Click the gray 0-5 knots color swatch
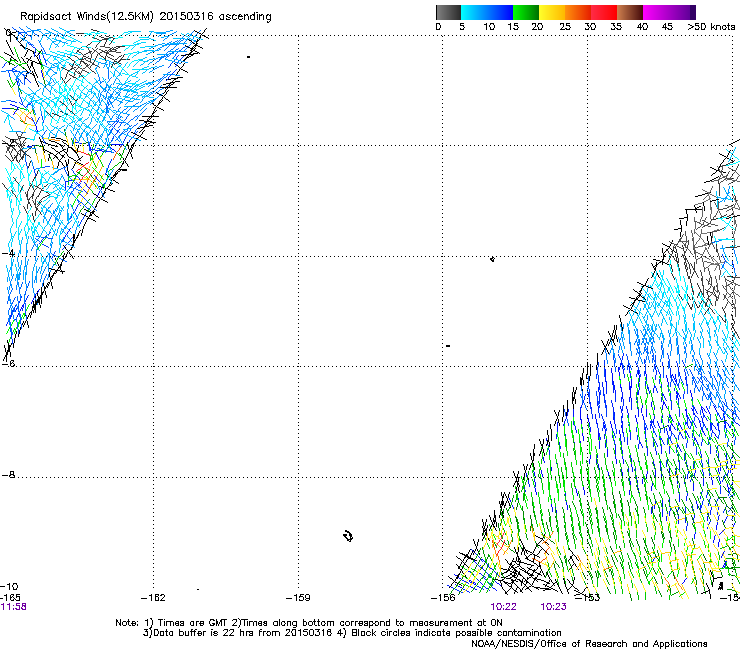 448,12
